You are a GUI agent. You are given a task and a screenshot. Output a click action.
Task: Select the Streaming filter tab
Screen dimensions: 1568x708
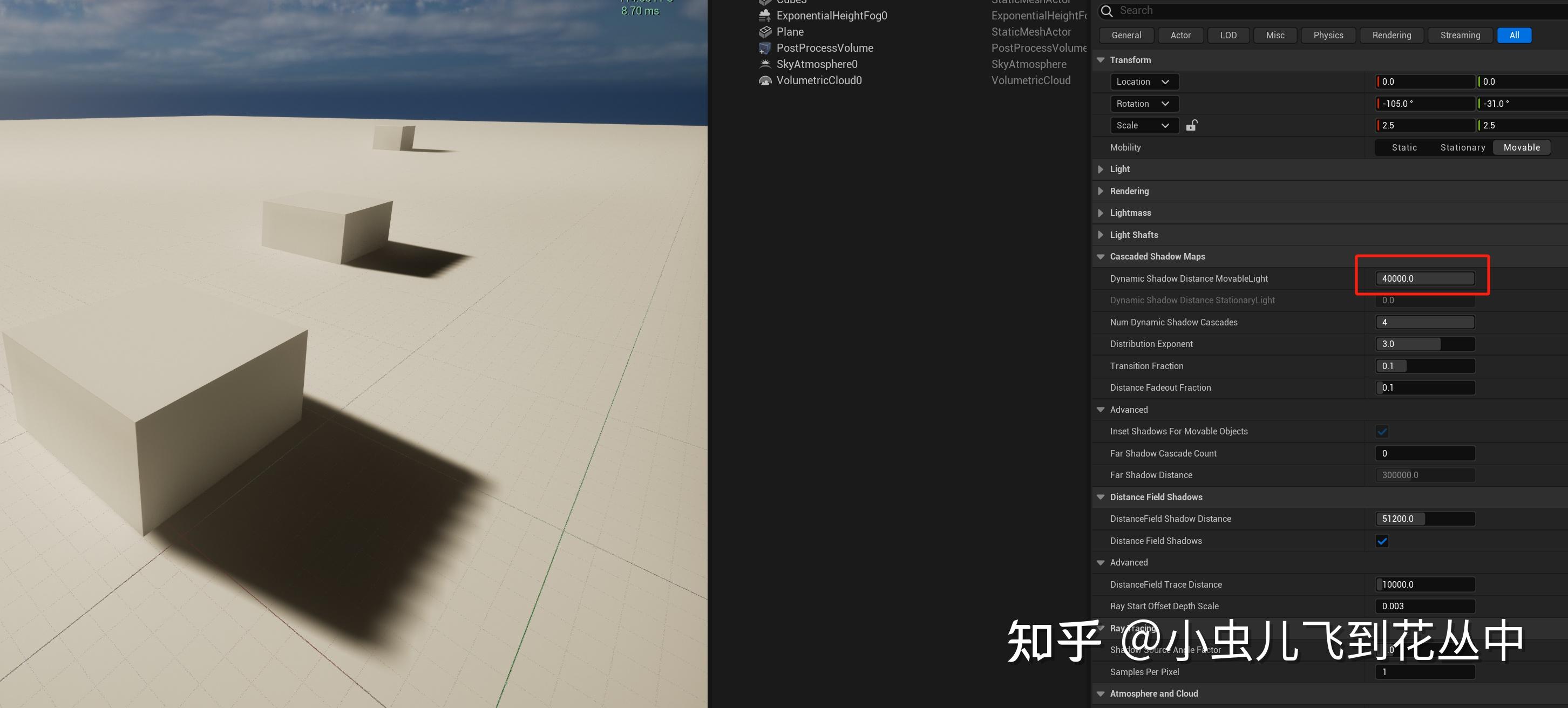(1460, 35)
